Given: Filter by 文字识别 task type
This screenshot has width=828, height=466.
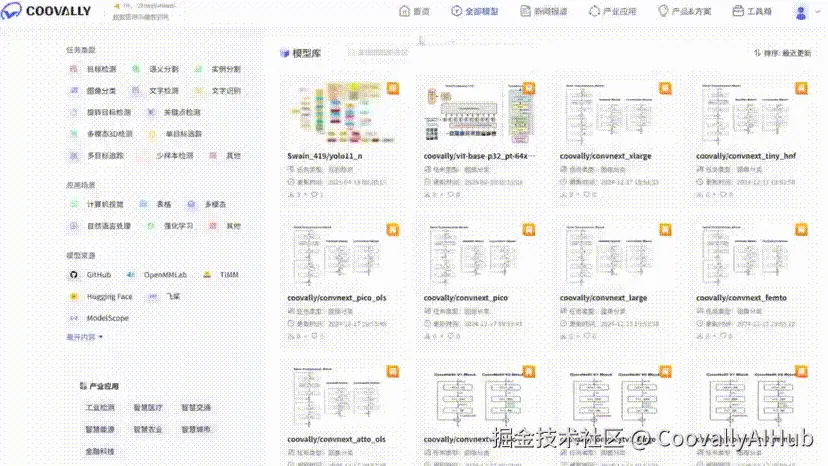Looking at the screenshot, I should click(x=218, y=91).
